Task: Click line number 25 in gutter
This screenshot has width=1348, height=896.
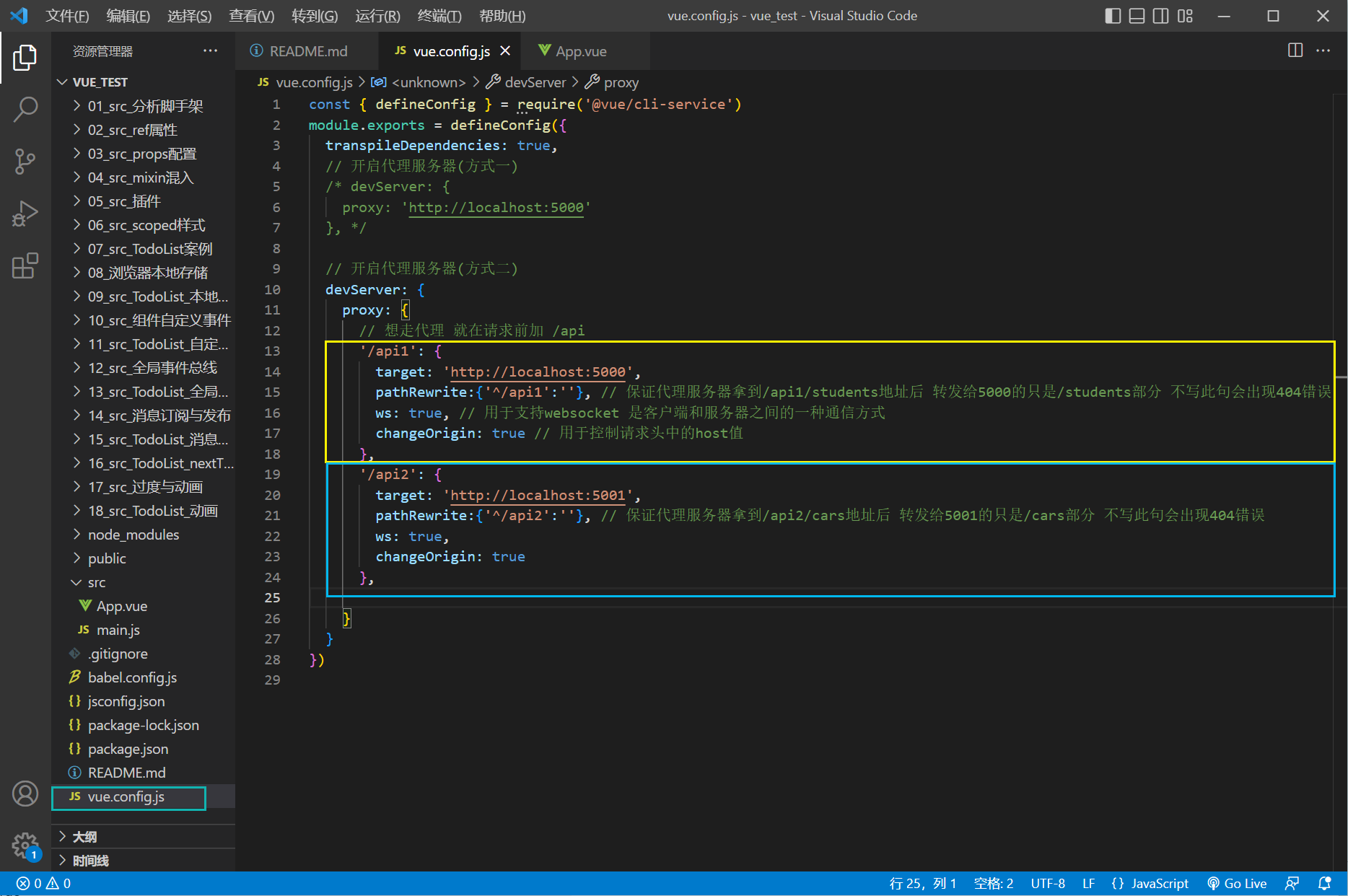Action: (x=272, y=598)
